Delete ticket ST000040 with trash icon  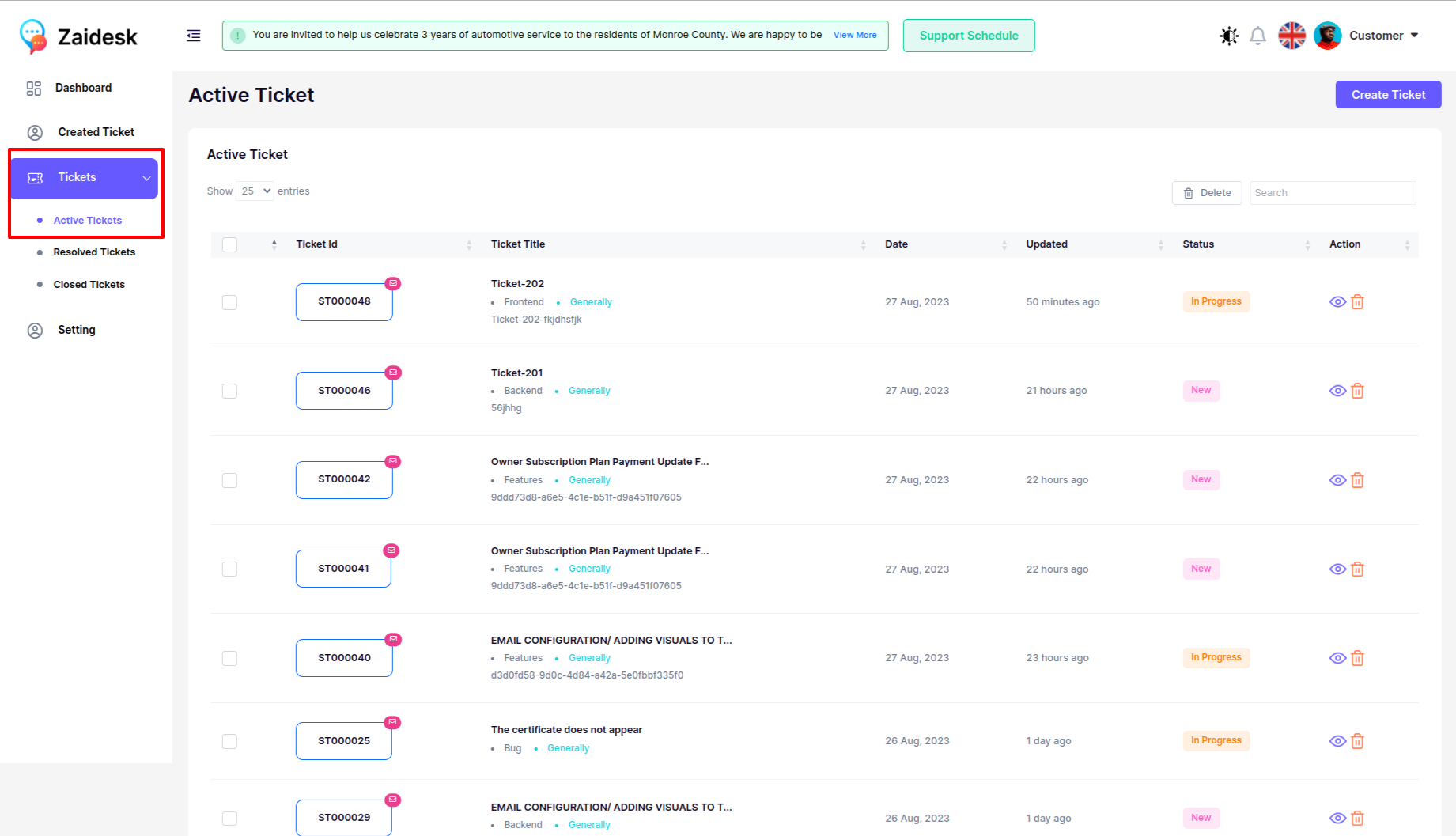(1357, 658)
